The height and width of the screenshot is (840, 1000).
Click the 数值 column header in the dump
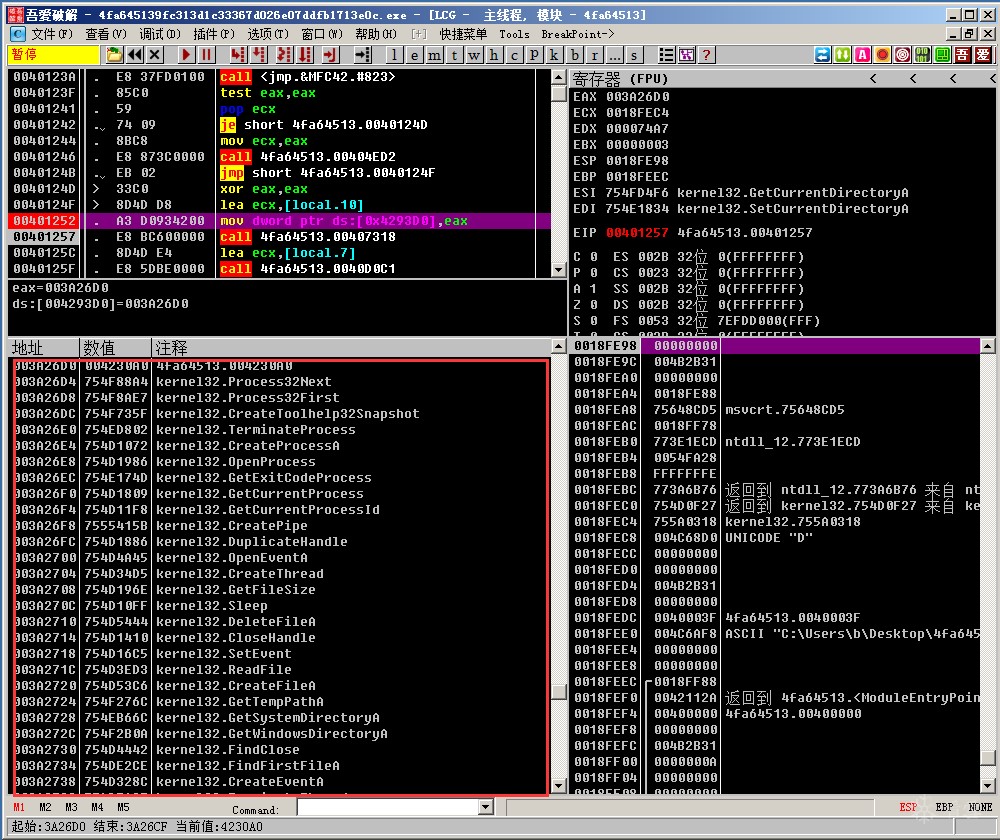coord(115,348)
